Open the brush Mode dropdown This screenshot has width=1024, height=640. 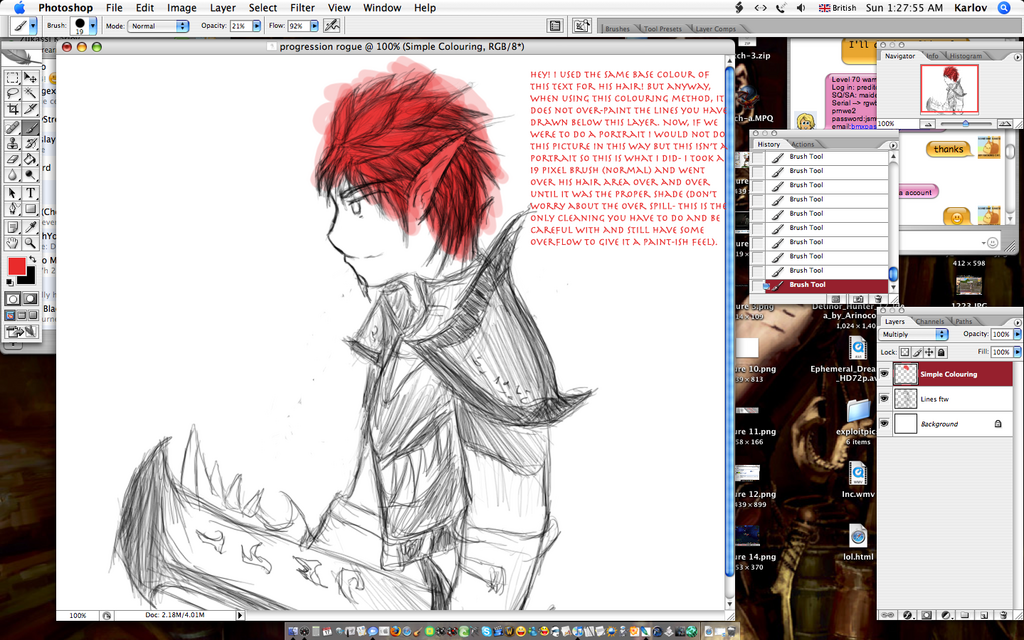tap(158, 26)
